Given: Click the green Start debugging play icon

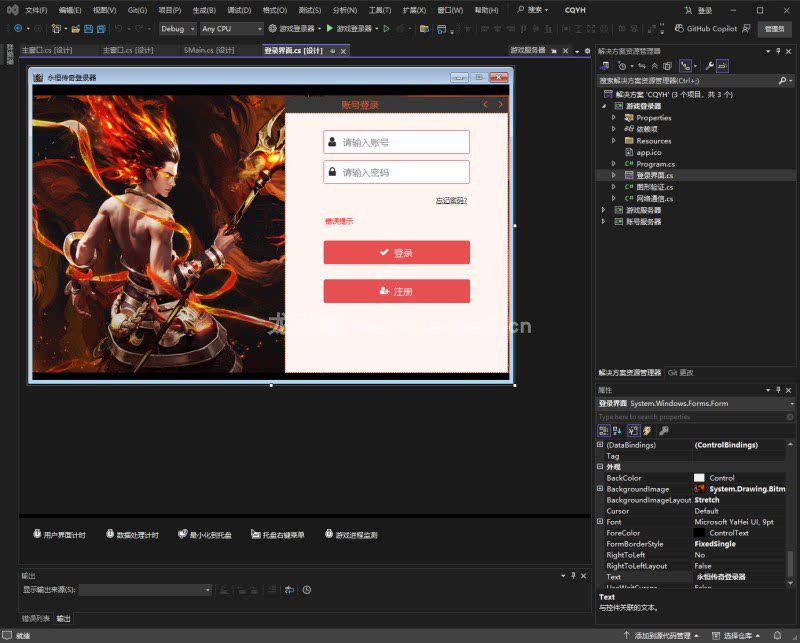Looking at the screenshot, I should pyautogui.click(x=330, y=29).
